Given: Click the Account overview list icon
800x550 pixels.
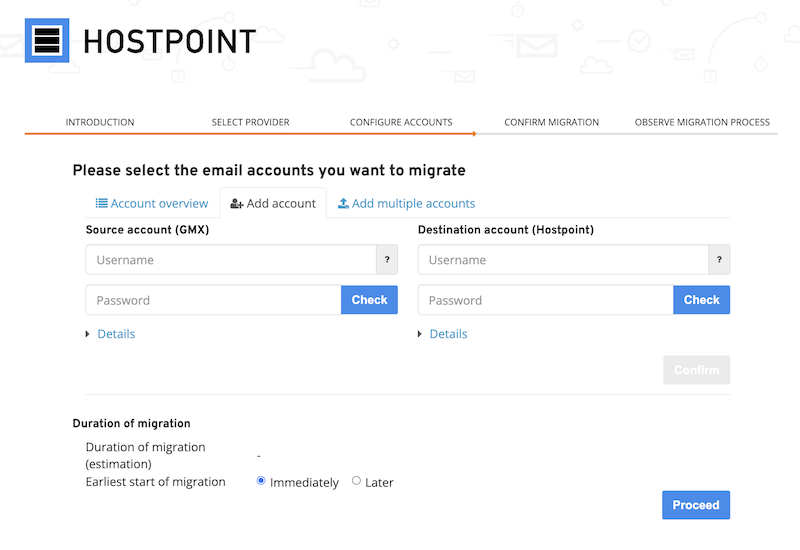Looking at the screenshot, I should 102,203.
